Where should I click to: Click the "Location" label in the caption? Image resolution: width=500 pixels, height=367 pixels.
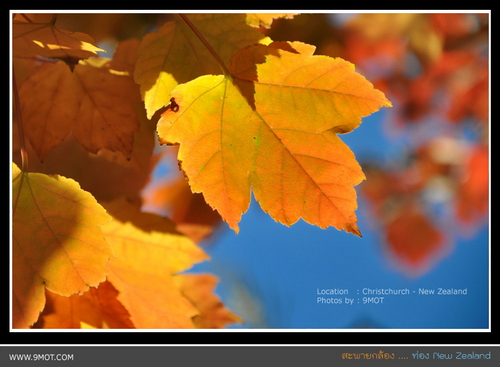click(332, 291)
